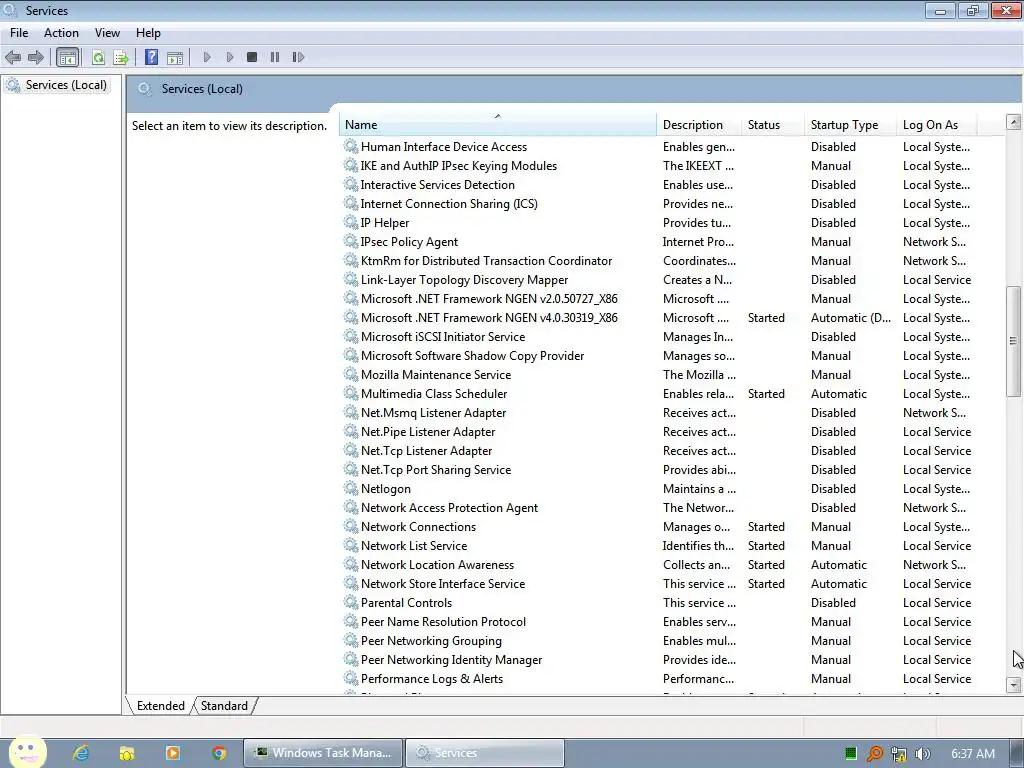The image size is (1024, 768).
Task: Click the gear icon beside IP Helper
Action: click(x=351, y=223)
